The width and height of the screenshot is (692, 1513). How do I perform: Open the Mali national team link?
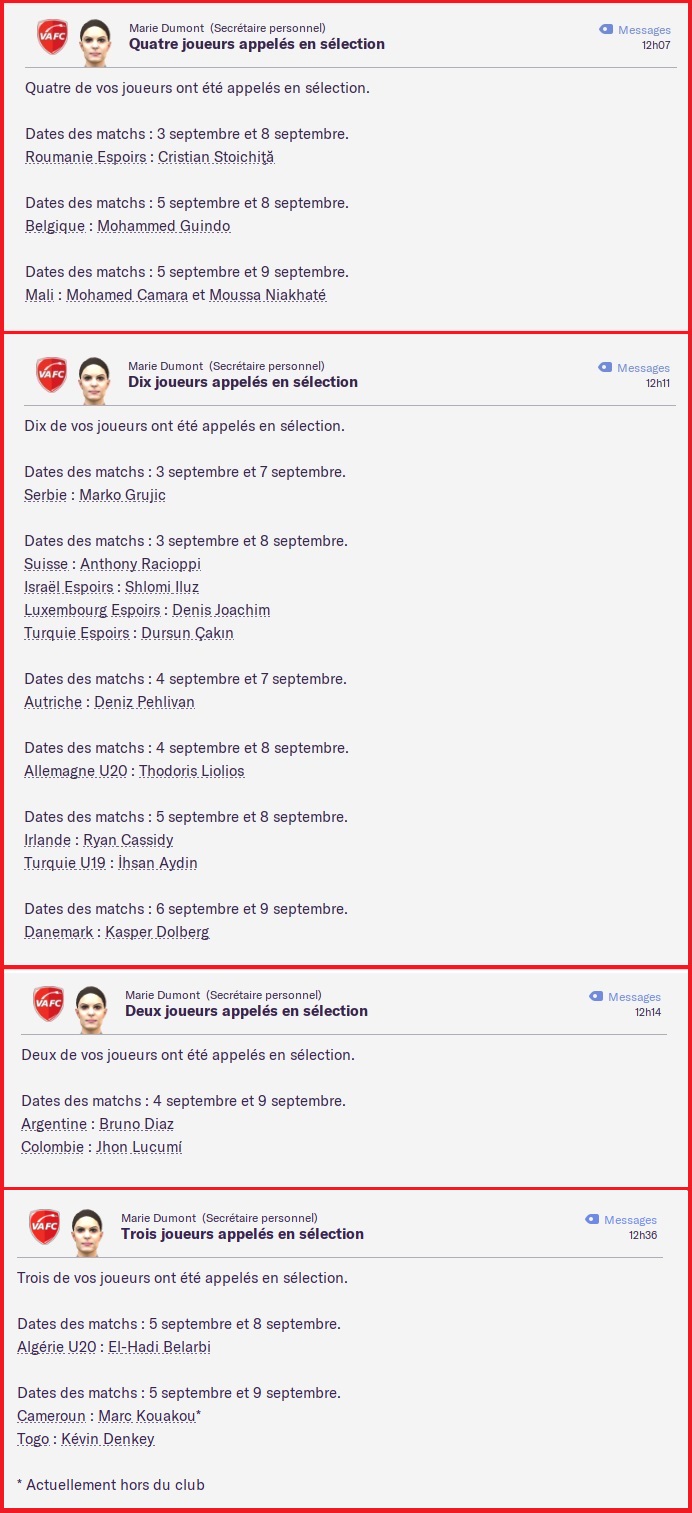40,295
